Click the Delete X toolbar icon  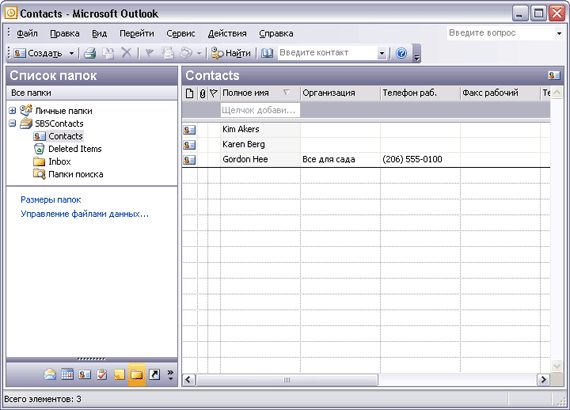[126, 53]
